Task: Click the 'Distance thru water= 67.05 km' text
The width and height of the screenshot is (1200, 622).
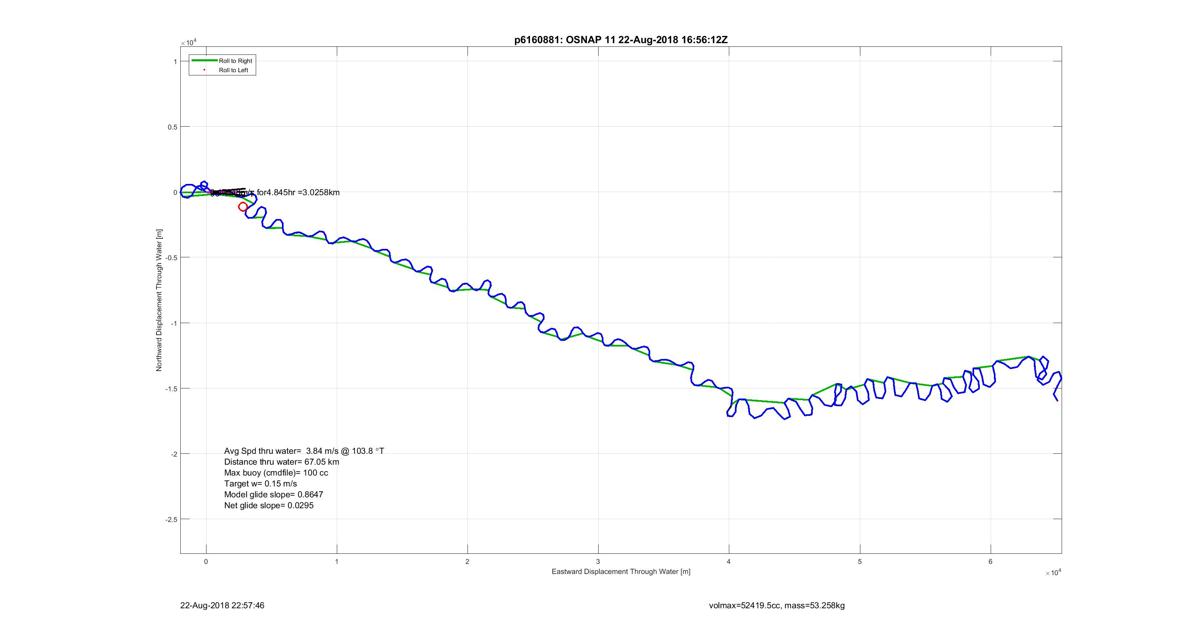Action: click(281, 462)
